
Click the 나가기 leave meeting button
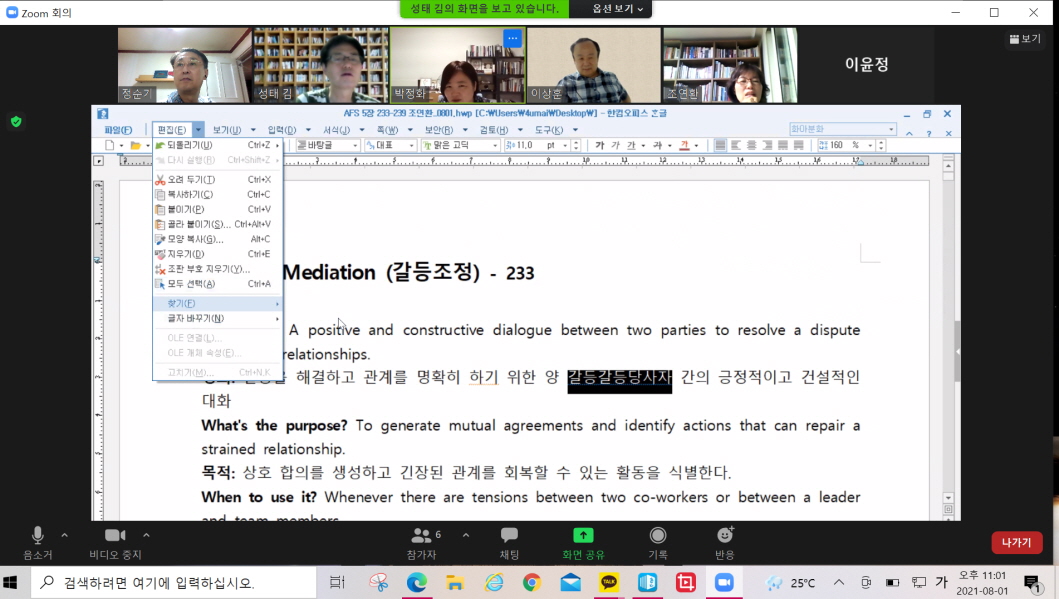(x=1015, y=542)
